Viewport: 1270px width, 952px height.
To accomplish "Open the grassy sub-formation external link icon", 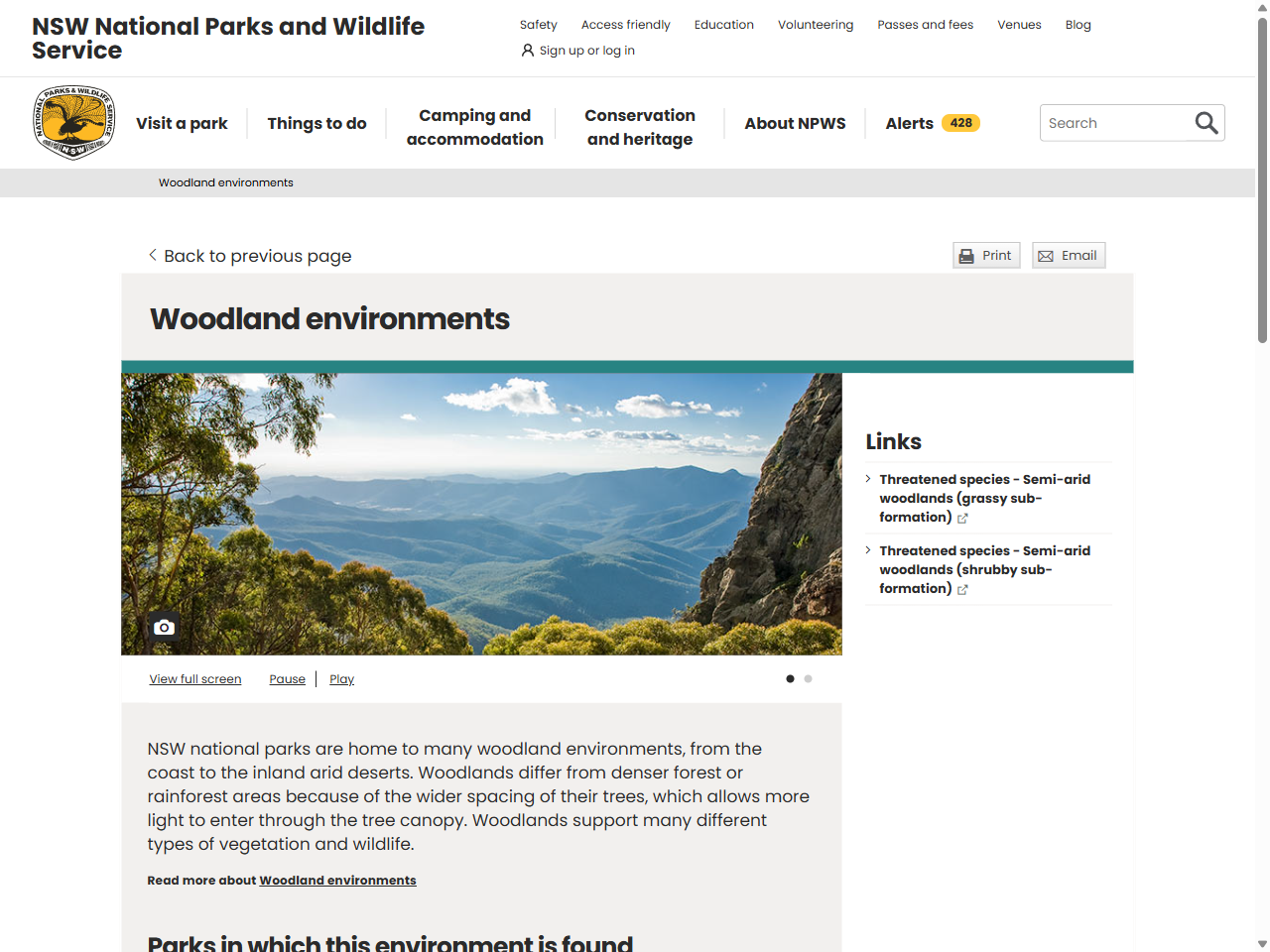I will click(x=962, y=518).
